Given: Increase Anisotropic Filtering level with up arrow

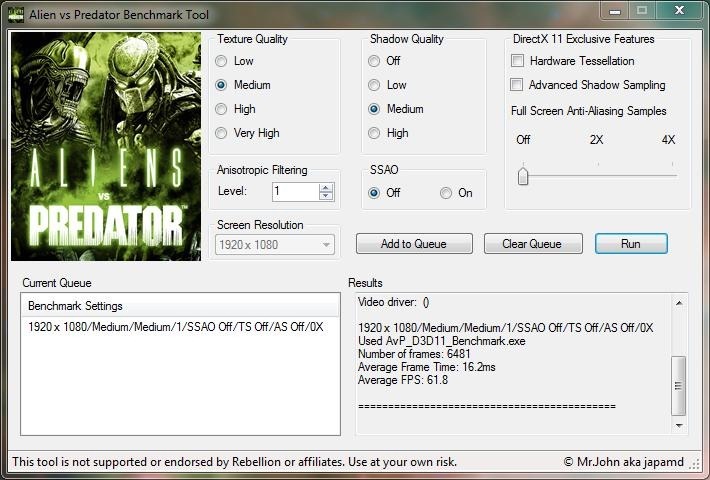Looking at the screenshot, I should 326,187.
